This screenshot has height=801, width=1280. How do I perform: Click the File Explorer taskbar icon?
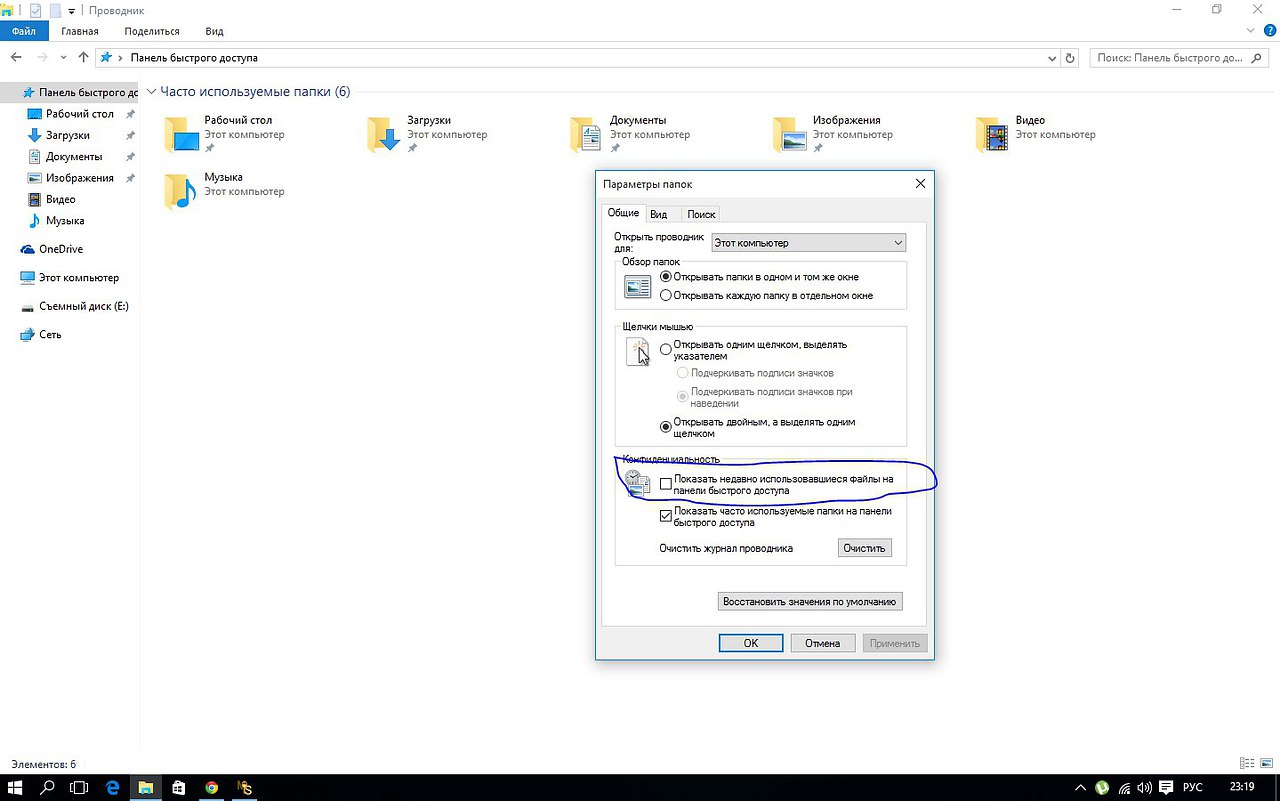(145, 787)
